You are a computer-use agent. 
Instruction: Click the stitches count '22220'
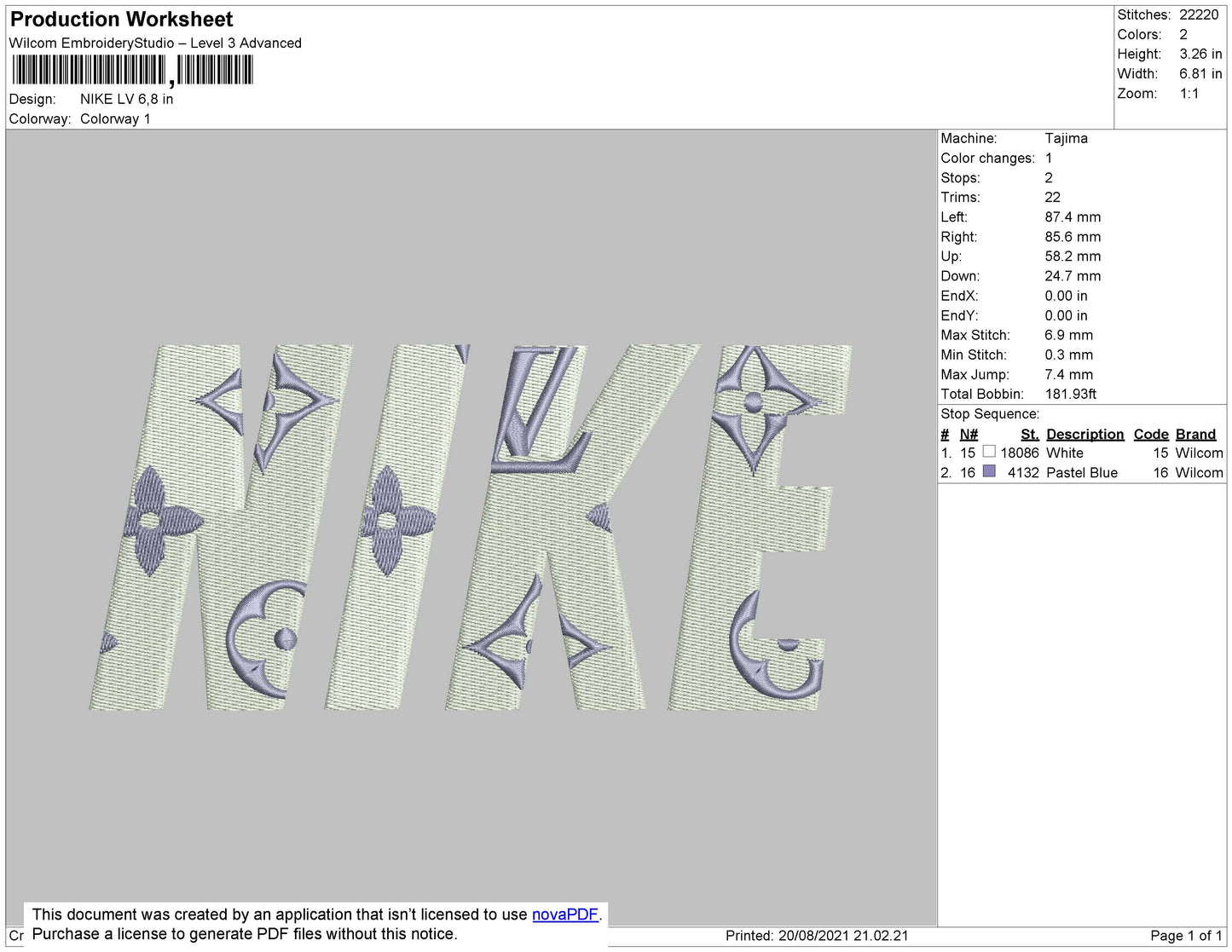1199,14
